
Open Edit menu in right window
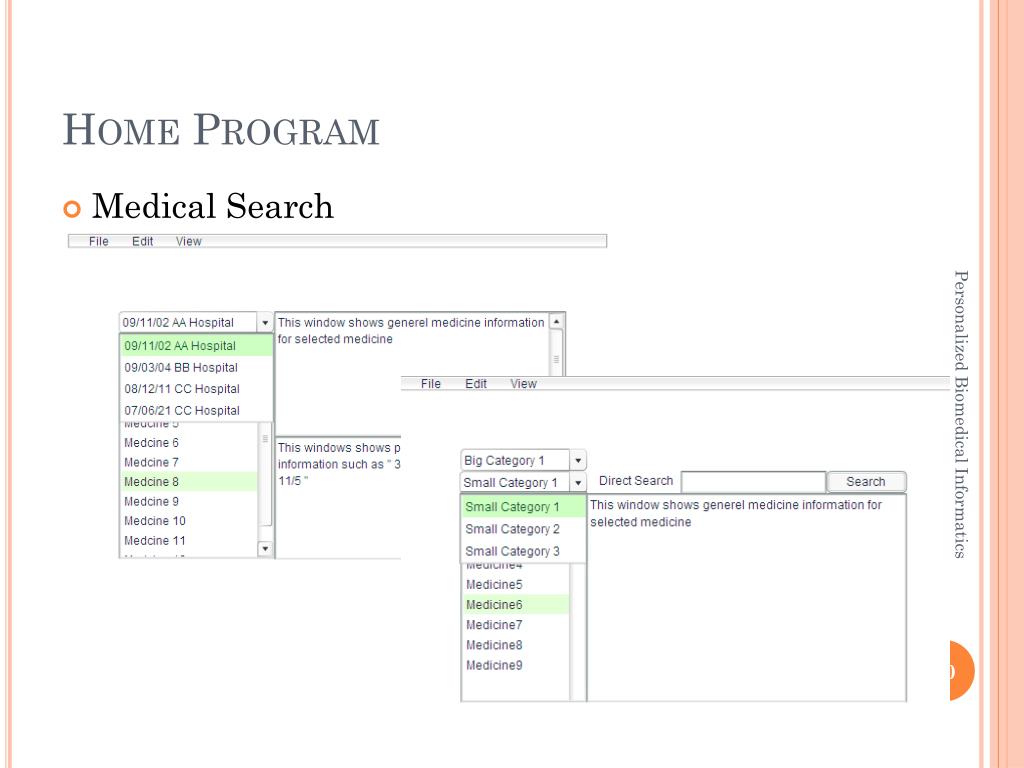coord(475,383)
